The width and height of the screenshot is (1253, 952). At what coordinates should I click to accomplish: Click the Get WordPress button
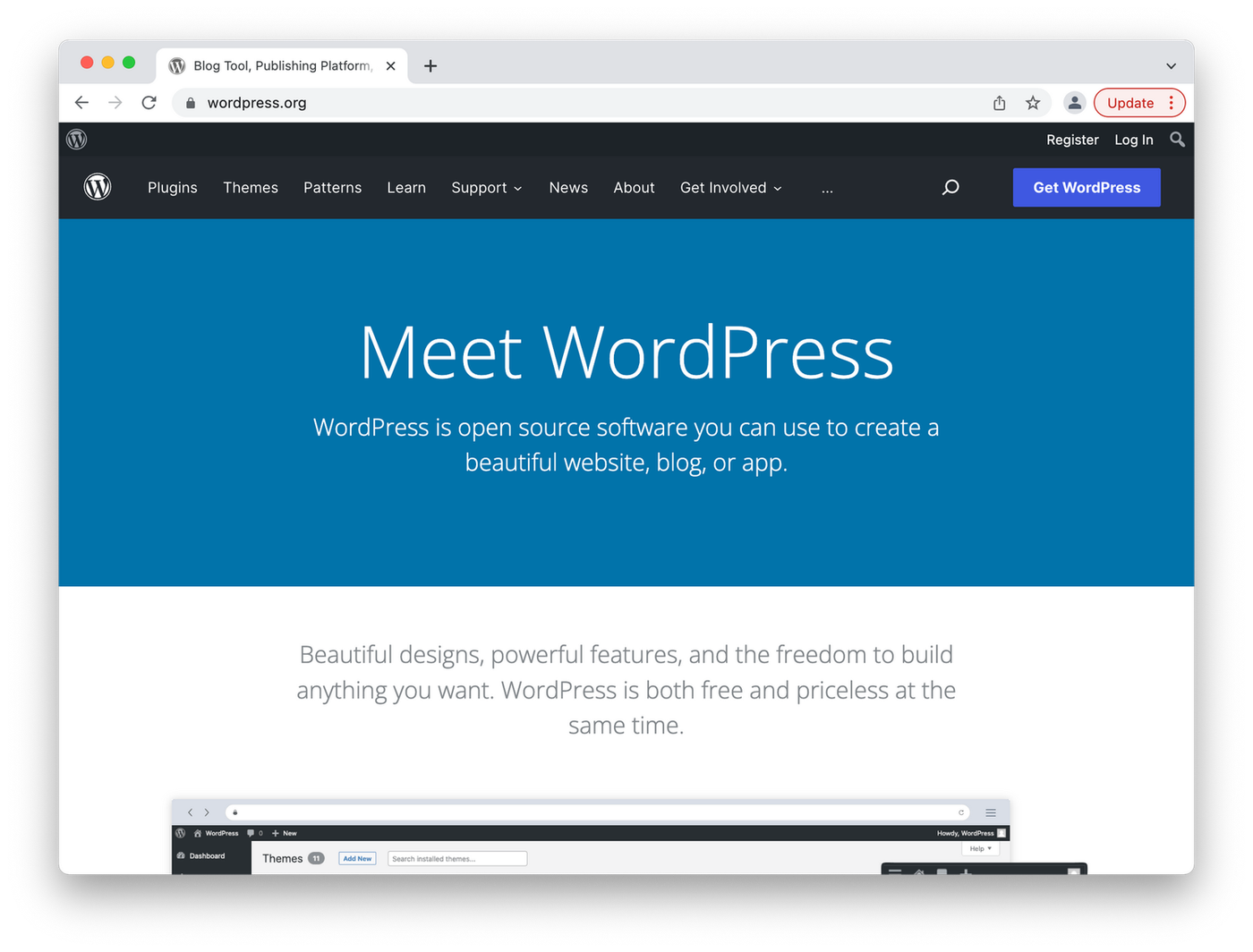pyautogui.click(x=1086, y=187)
